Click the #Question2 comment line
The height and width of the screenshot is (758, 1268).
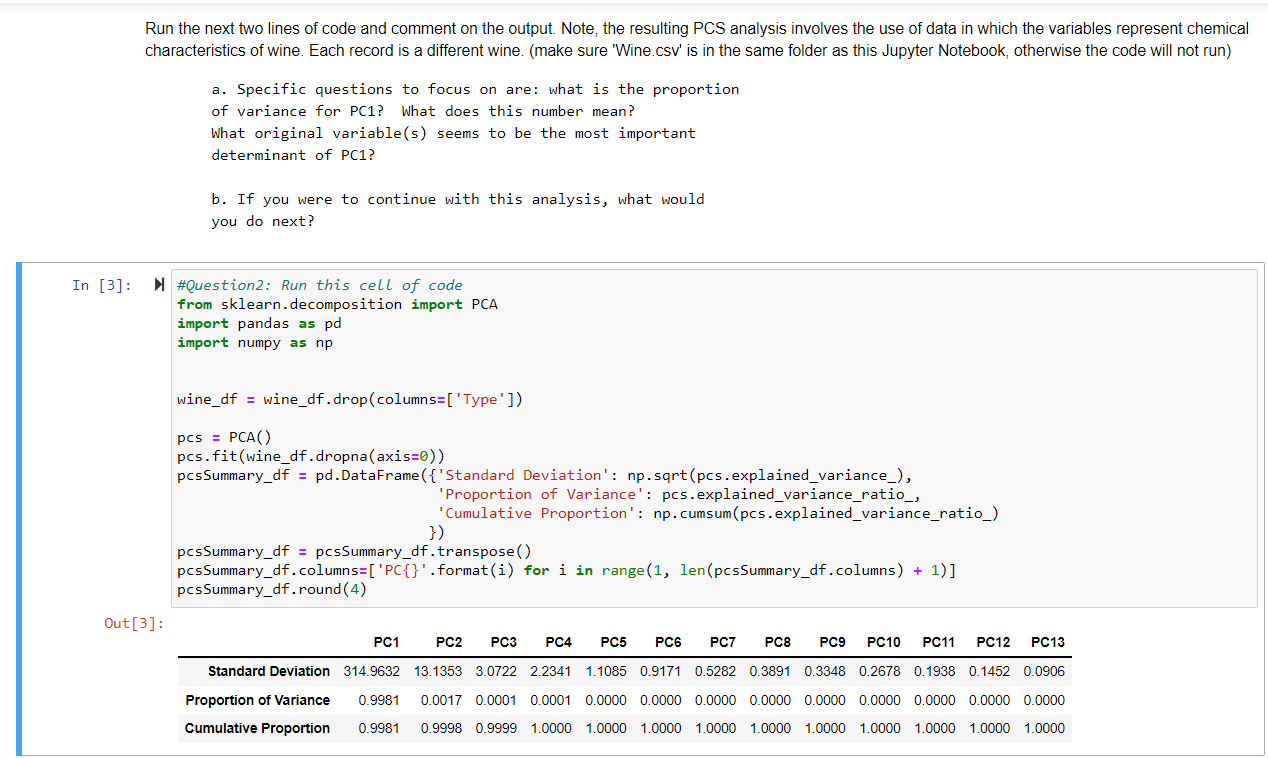coord(318,285)
